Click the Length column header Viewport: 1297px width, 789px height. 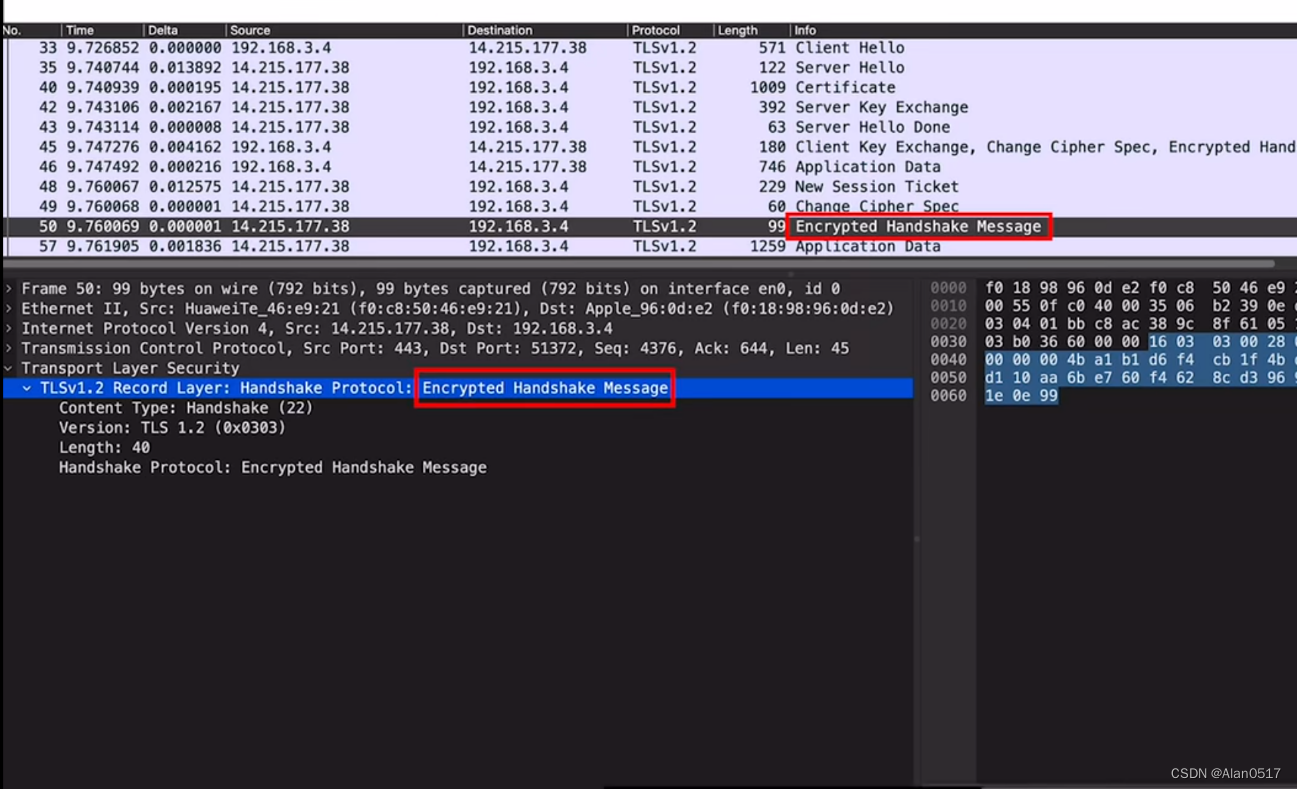(x=752, y=30)
